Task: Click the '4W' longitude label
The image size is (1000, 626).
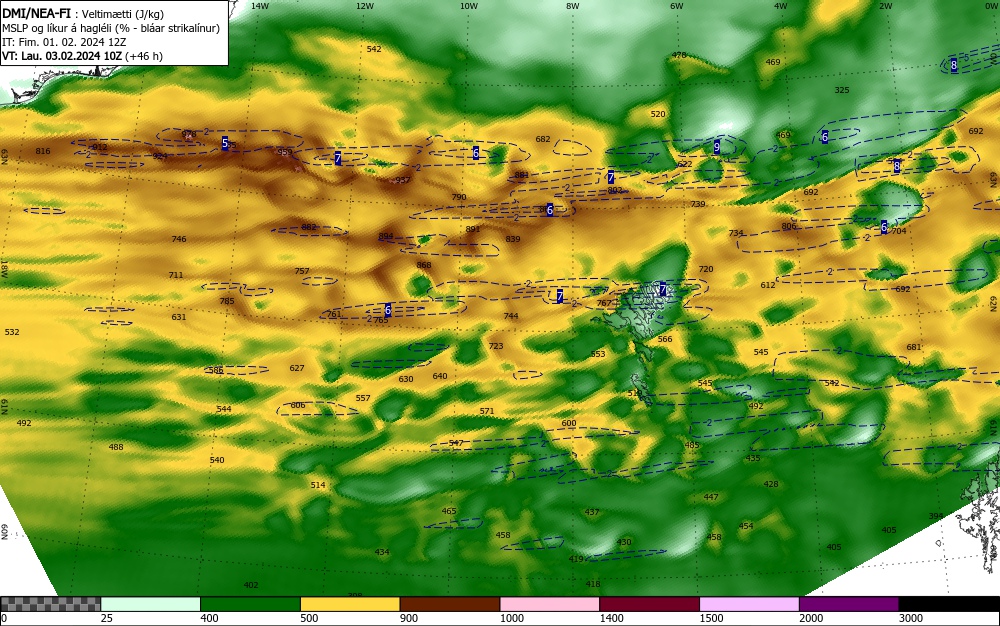Action: [781, 6]
